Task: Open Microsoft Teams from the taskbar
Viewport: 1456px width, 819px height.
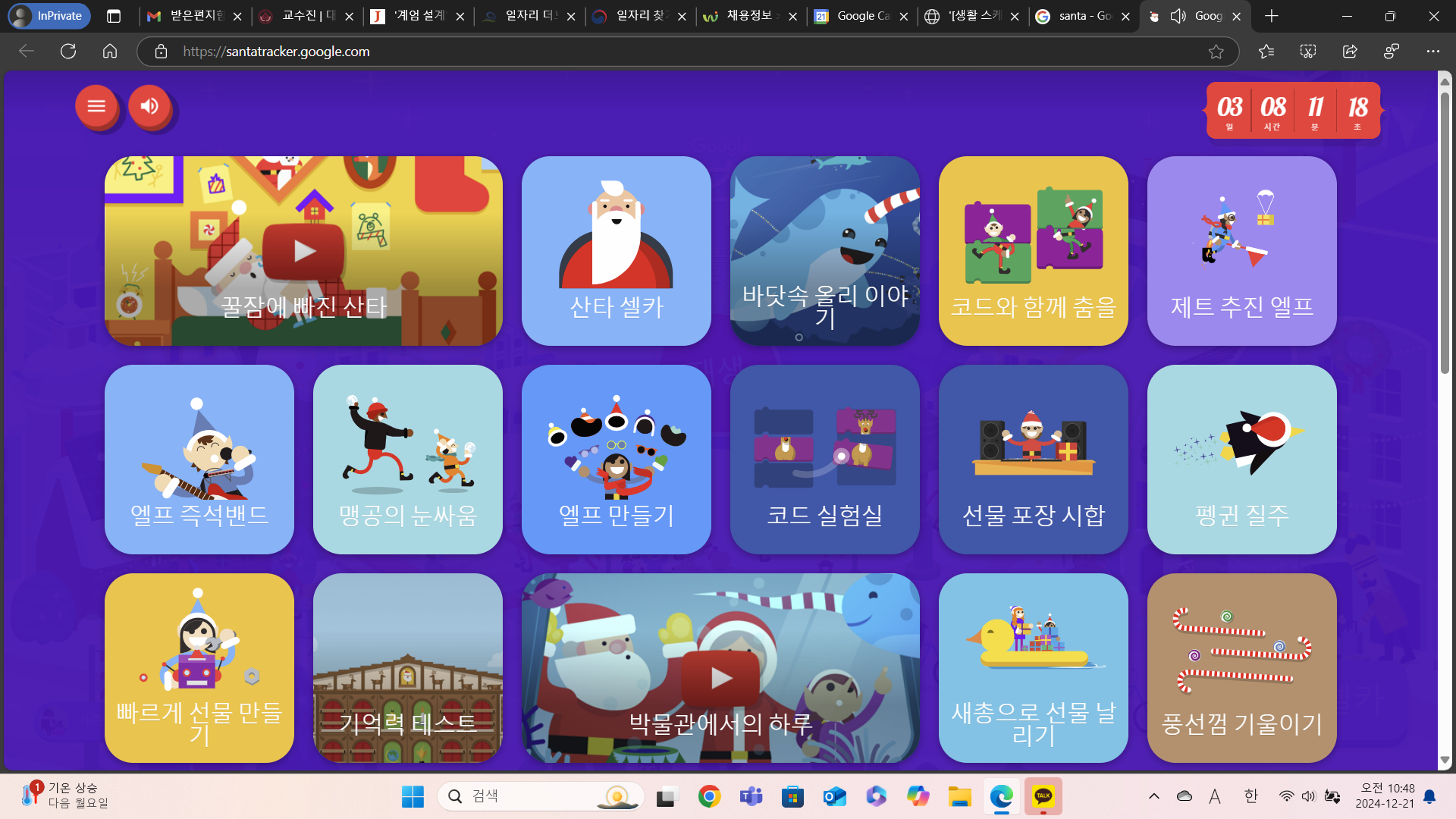Action: pyautogui.click(x=751, y=796)
